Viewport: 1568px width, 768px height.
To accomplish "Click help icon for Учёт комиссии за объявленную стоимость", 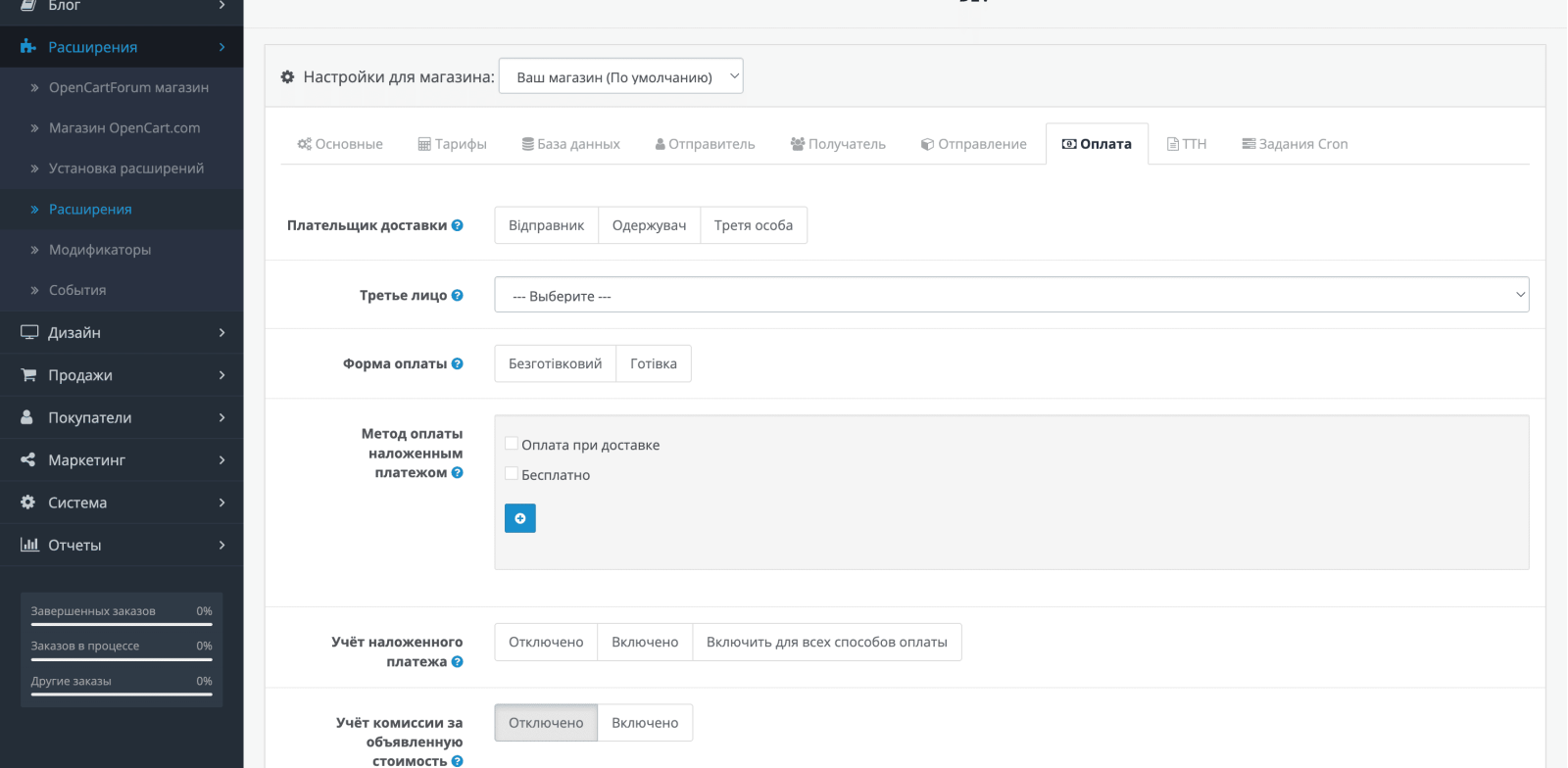I will [x=457, y=761].
